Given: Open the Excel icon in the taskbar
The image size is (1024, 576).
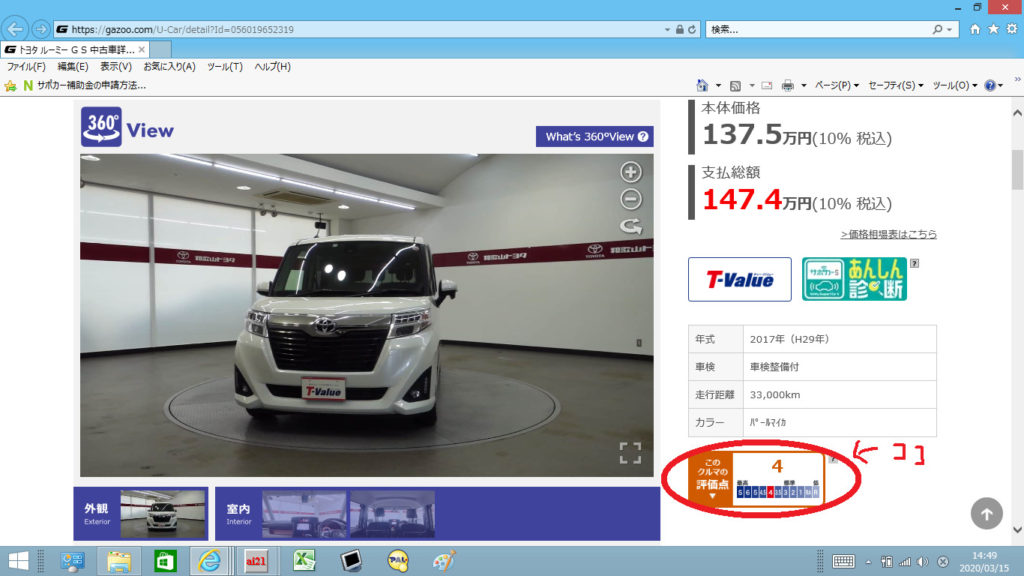Looking at the screenshot, I should pyautogui.click(x=304, y=561).
